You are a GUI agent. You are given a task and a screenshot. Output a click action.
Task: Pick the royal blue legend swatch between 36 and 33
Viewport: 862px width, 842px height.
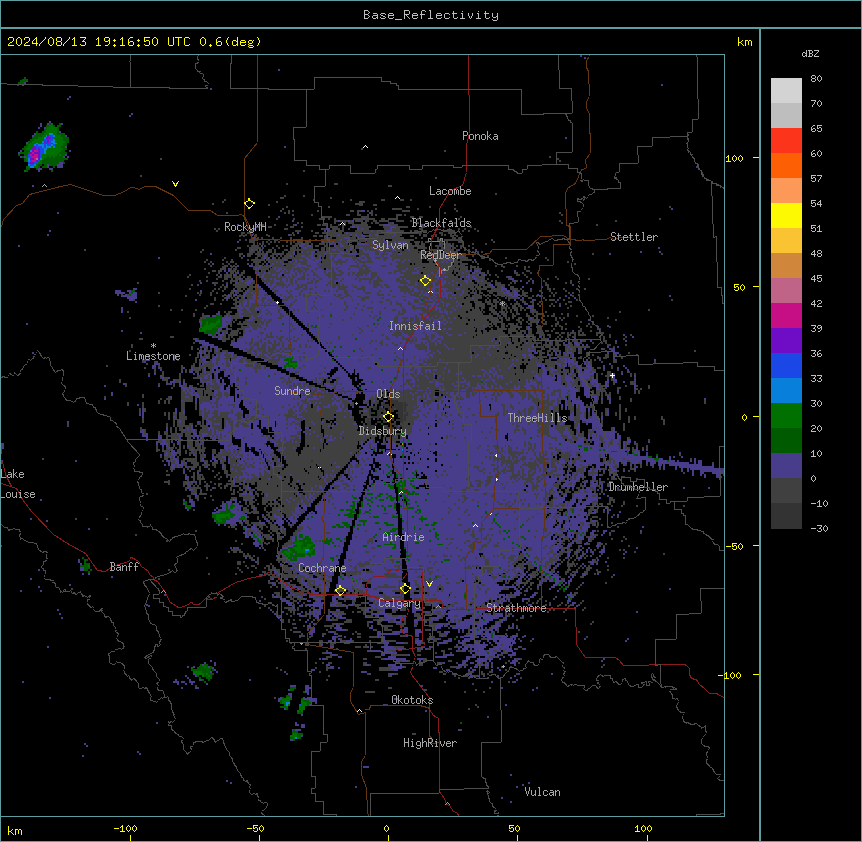point(786,366)
